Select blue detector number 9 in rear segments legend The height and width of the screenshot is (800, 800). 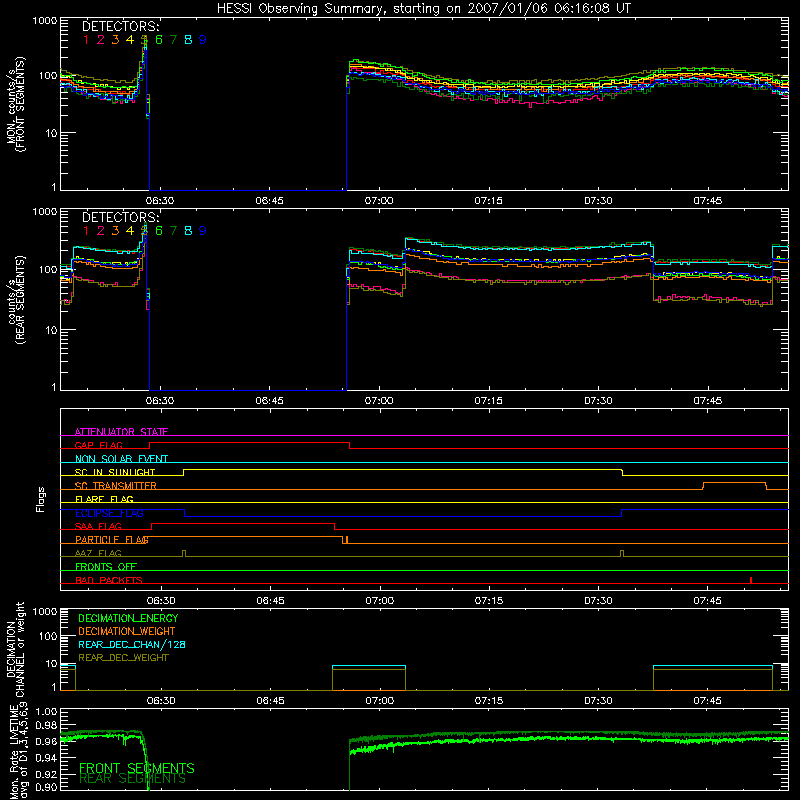click(x=203, y=231)
